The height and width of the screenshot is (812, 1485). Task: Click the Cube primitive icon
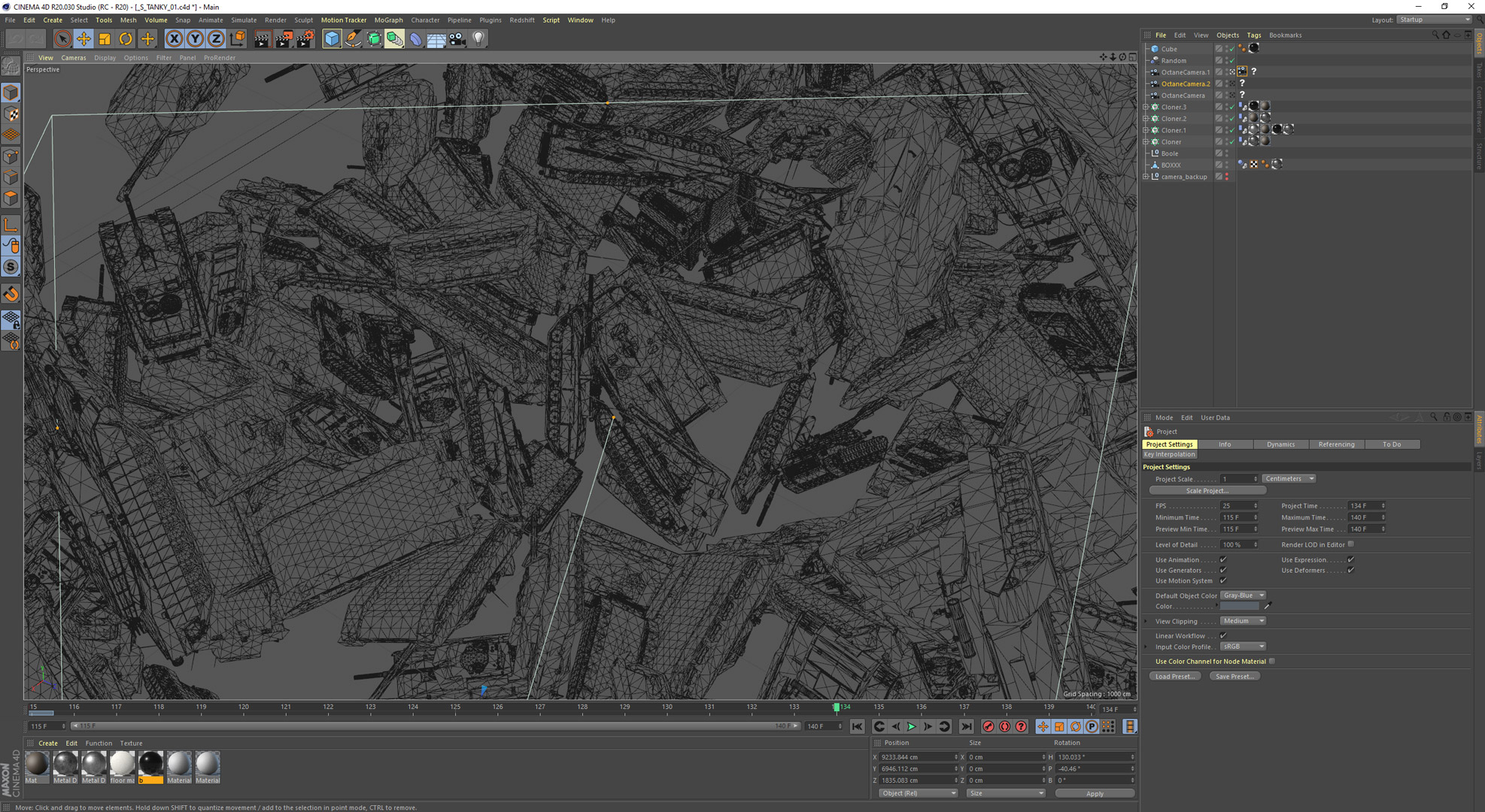[332, 39]
